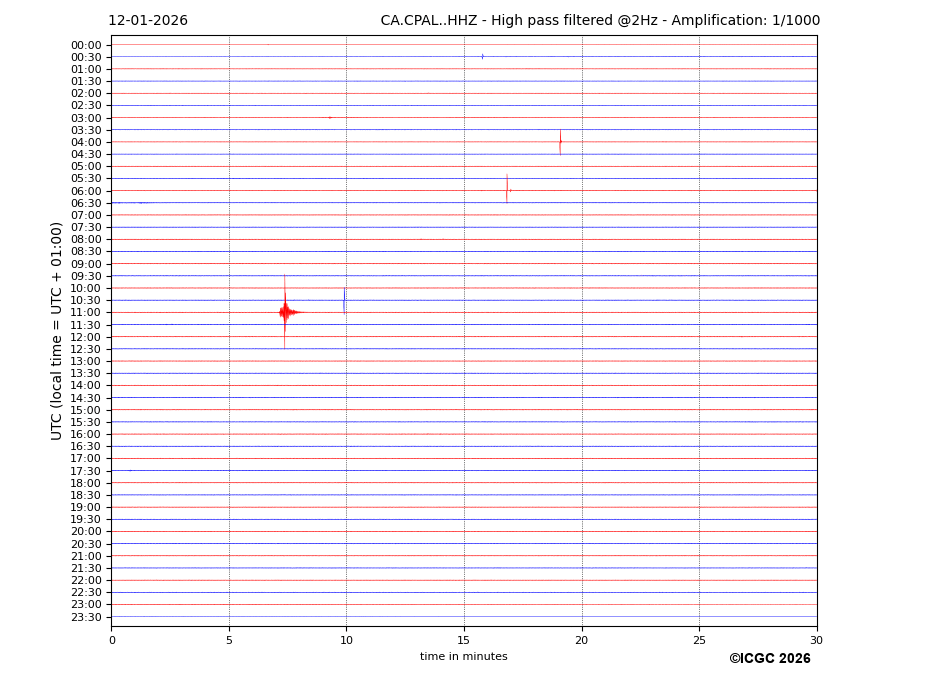
Task: Click the 25 tick on the minutes axis
Action: click(x=699, y=640)
